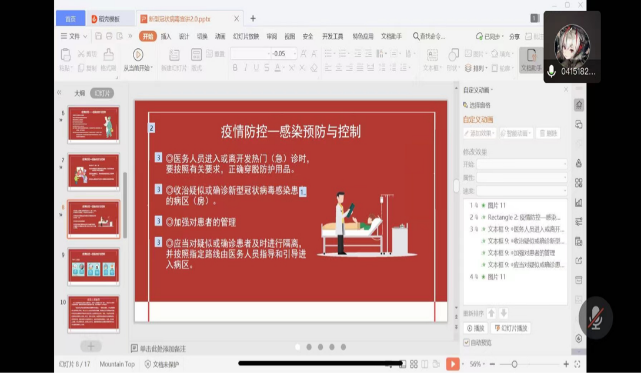Move the animation up with the reorder up arrow
Image resolution: width=641 pixels, height=373 pixels.
point(492,313)
